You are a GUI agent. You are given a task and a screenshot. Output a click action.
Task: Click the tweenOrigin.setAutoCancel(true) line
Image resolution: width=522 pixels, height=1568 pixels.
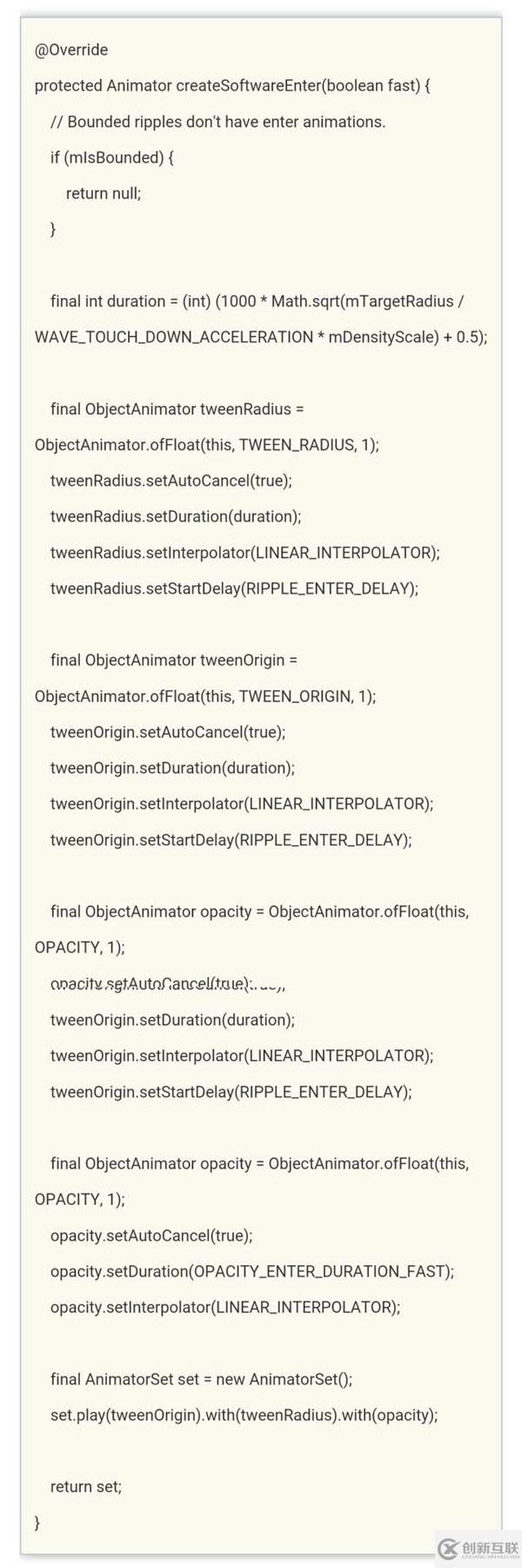click(168, 732)
